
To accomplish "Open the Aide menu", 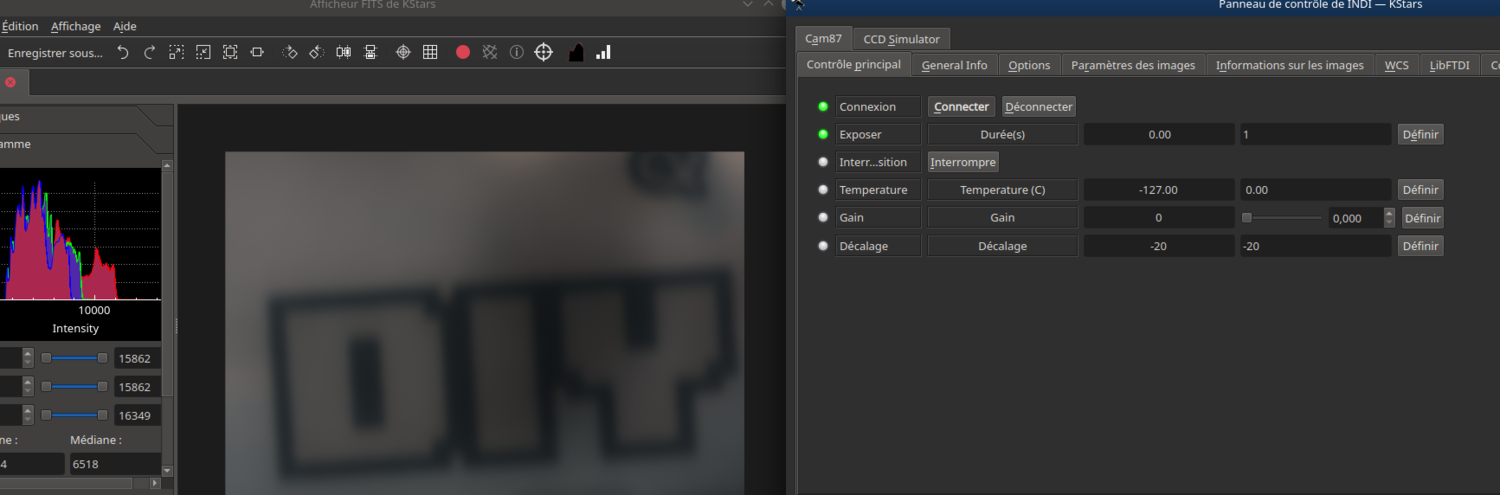I will point(125,26).
